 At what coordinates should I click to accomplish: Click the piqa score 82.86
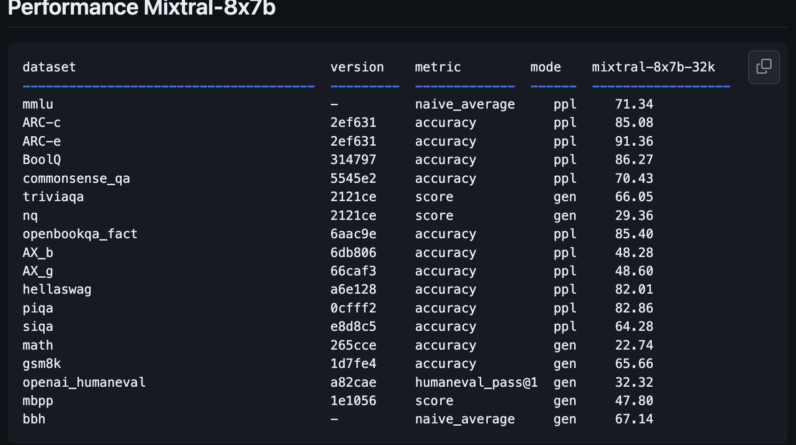(634, 309)
